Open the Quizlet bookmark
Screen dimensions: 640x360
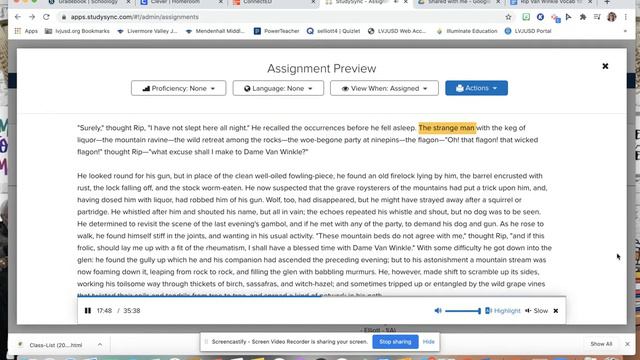(333, 31)
